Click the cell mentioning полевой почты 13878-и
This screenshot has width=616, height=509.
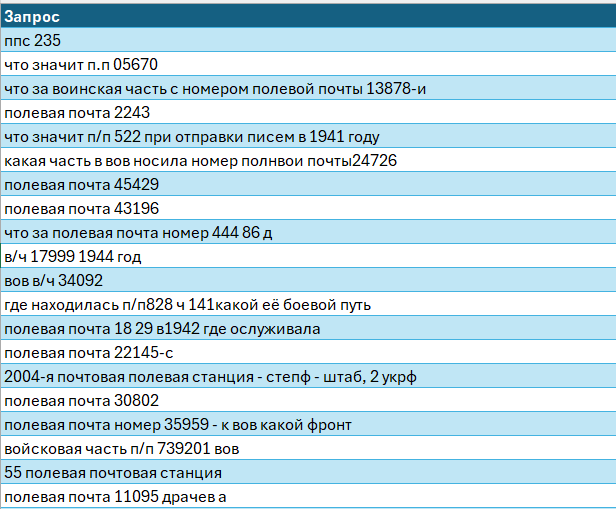click(215, 89)
